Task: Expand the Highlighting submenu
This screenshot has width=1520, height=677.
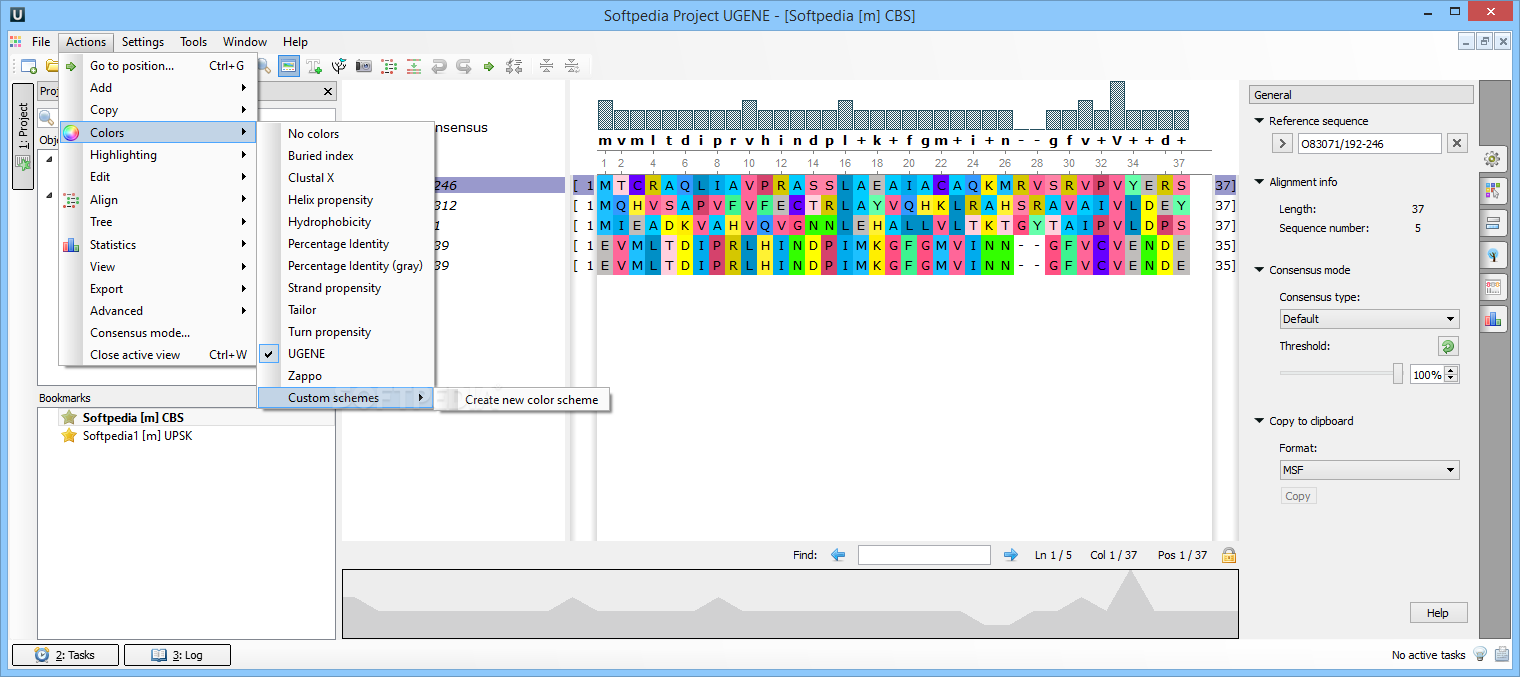Action: coord(157,155)
